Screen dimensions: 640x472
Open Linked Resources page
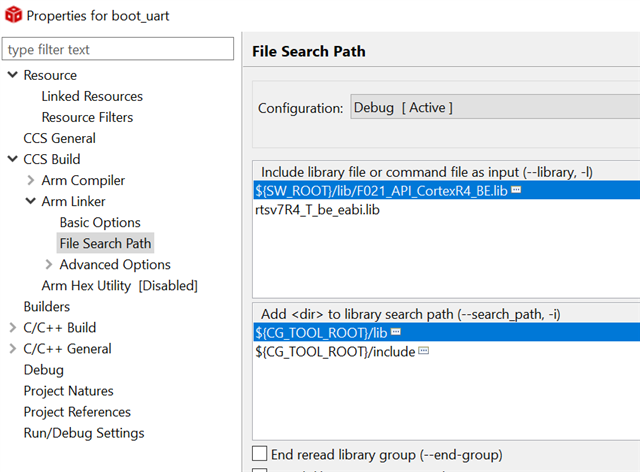(92, 96)
